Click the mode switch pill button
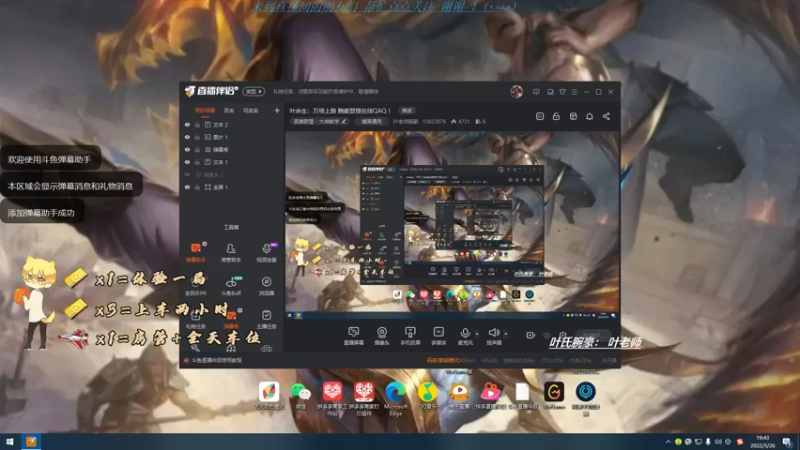 point(254,91)
